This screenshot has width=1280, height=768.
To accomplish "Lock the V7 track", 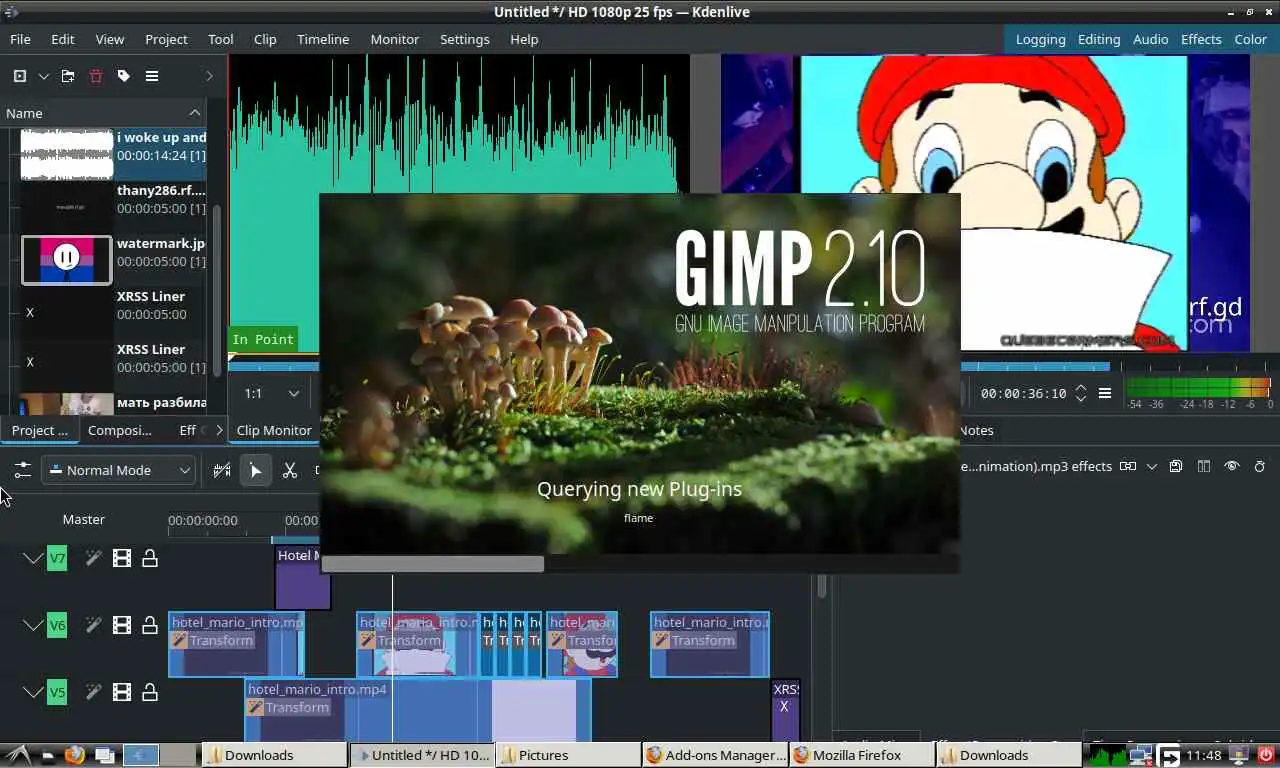I will coord(150,558).
